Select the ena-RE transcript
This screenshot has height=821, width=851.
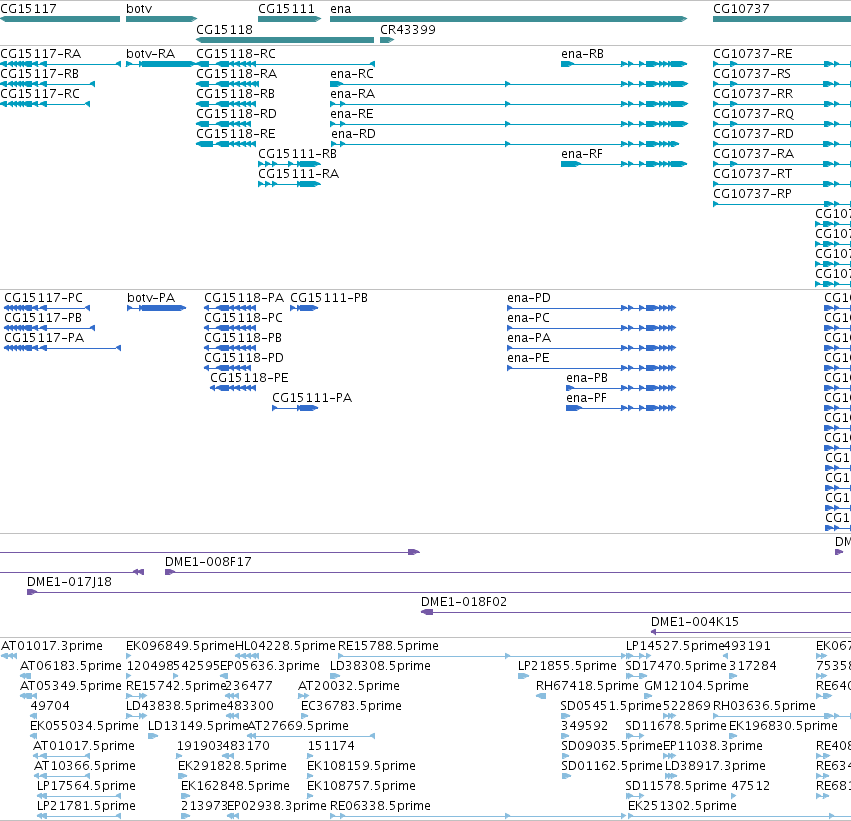coord(509,124)
